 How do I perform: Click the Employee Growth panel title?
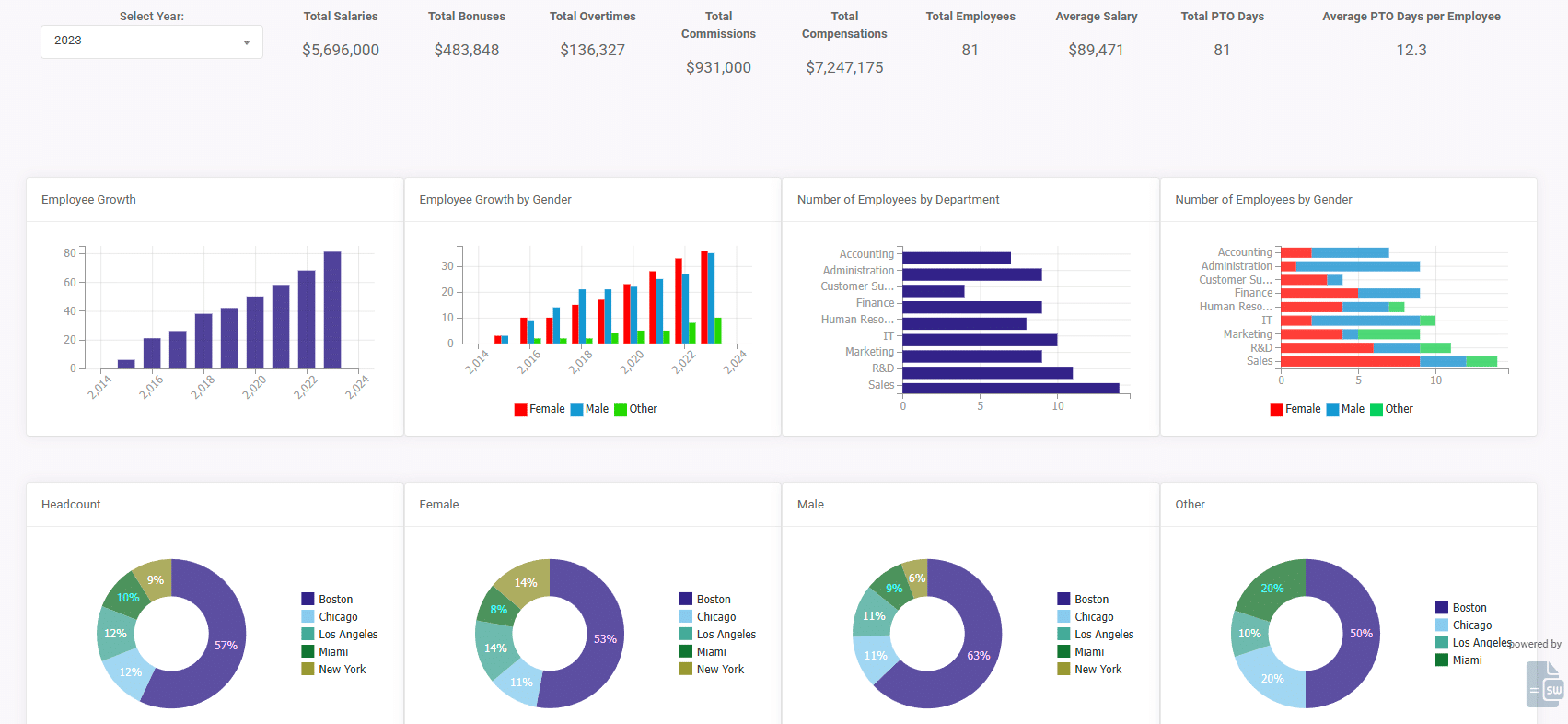coord(88,200)
